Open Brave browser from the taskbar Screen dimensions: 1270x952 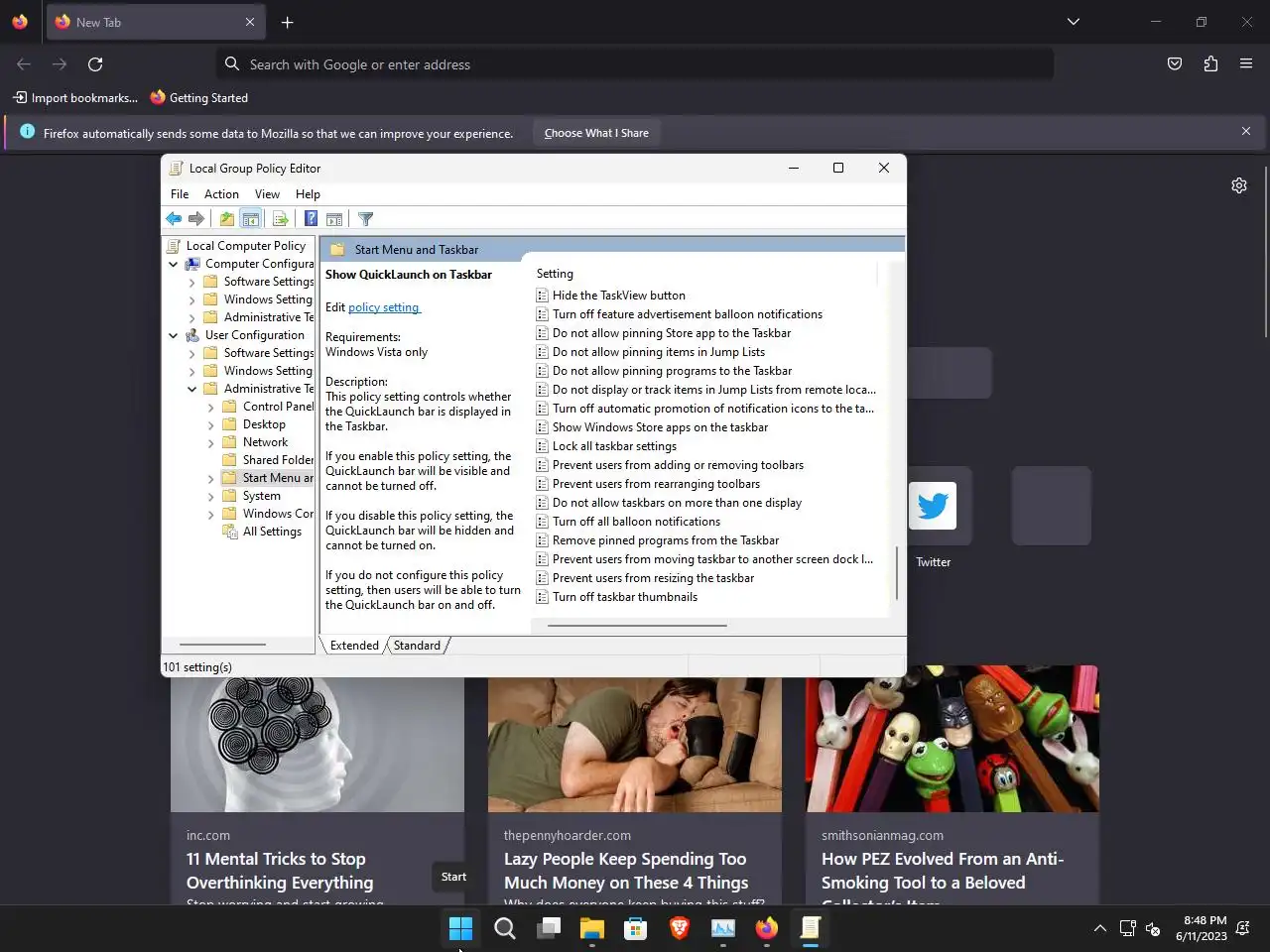[x=680, y=928]
